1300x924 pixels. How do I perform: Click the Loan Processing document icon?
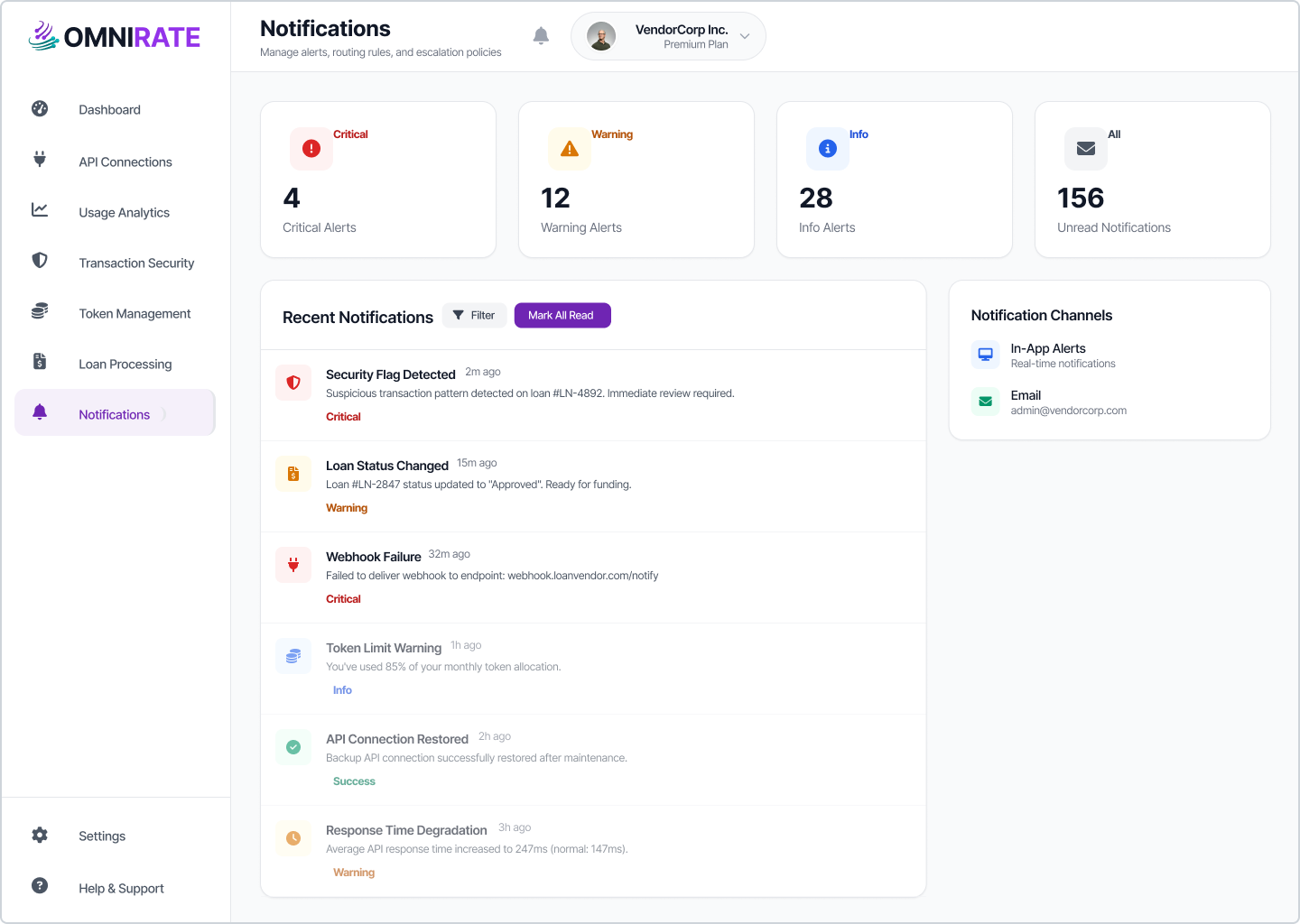click(x=40, y=362)
